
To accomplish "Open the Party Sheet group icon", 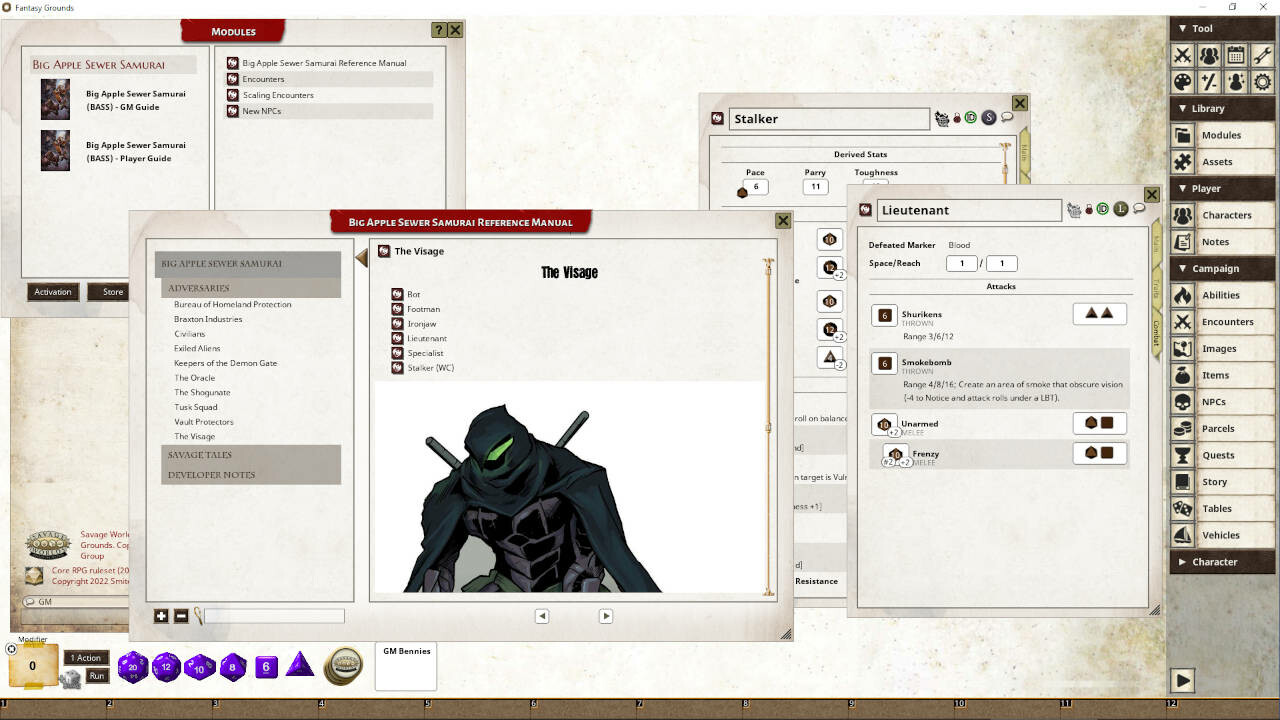I will coord(1209,55).
